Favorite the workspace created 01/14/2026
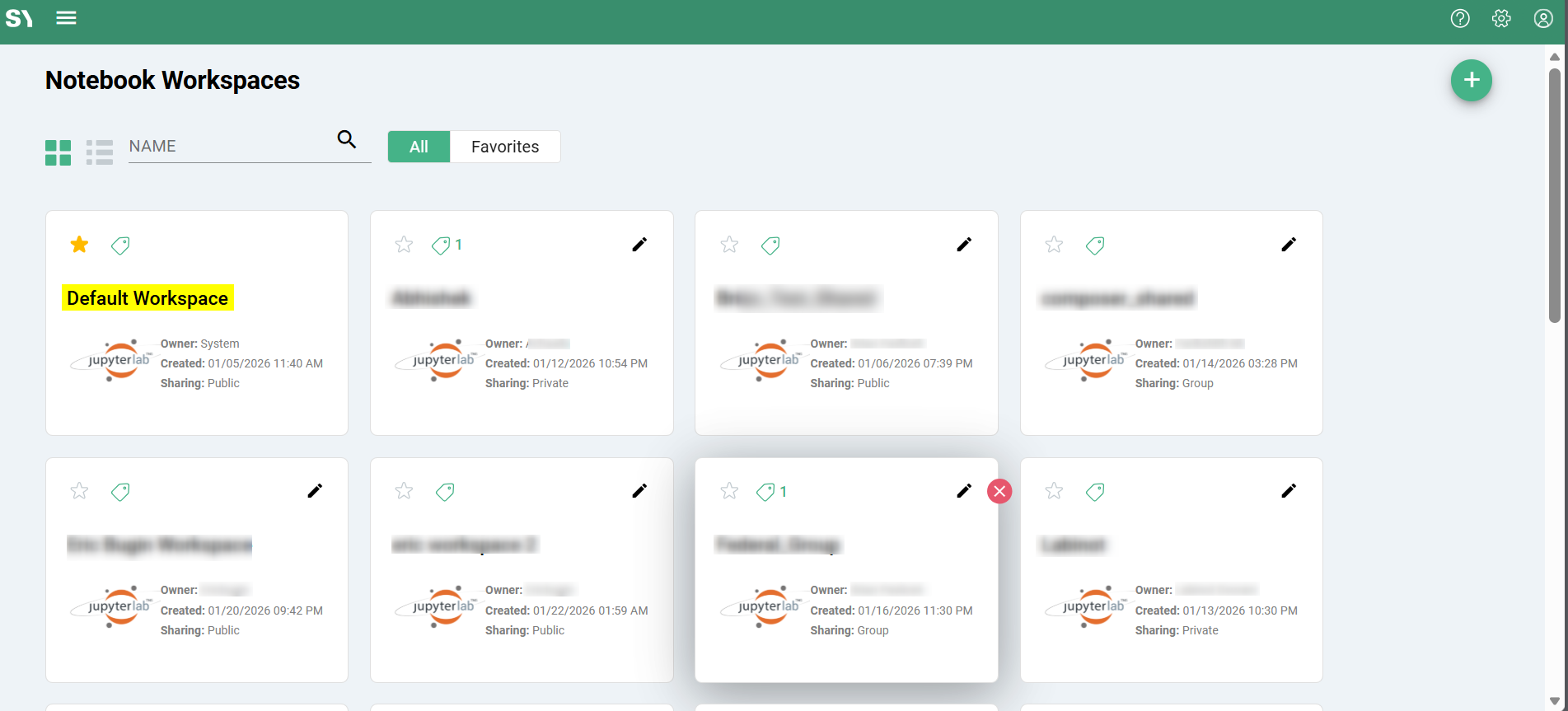The image size is (1568, 711). point(1054,245)
